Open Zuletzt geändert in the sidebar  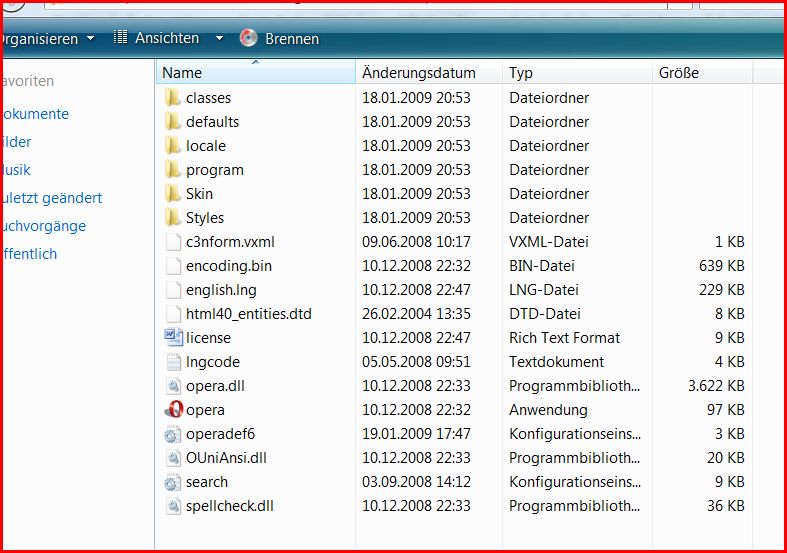52,198
